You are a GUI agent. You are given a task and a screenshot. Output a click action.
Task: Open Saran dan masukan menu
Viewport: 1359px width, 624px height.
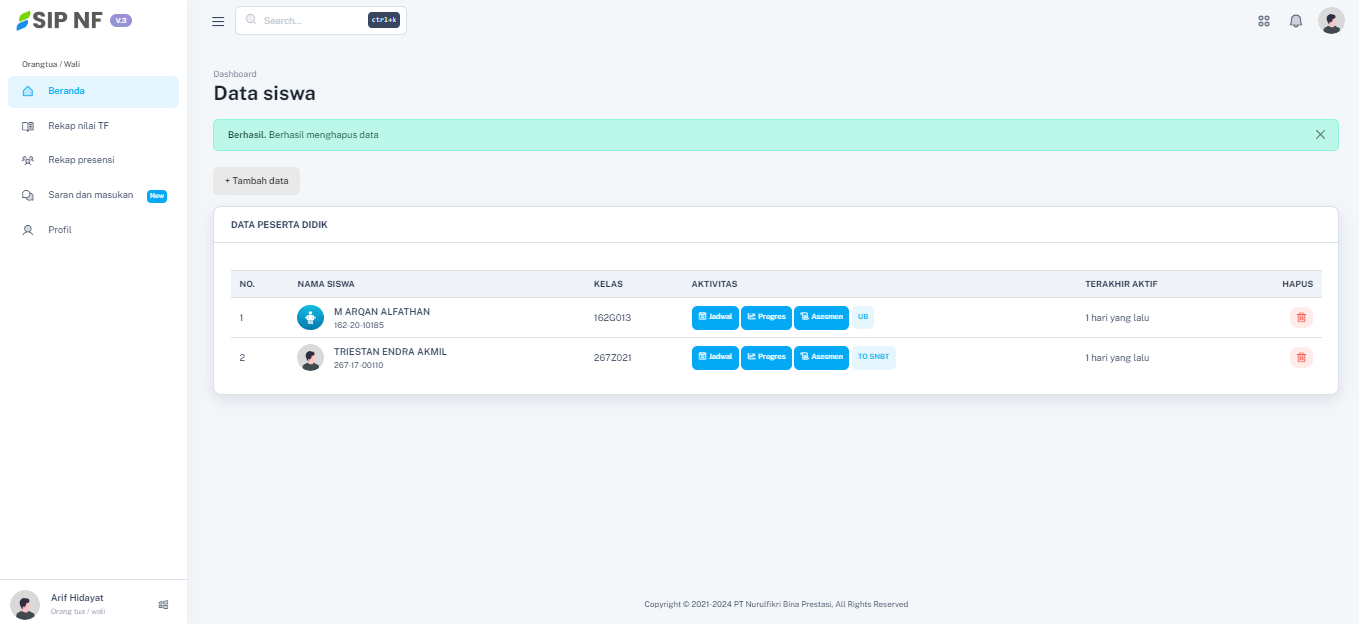coord(90,195)
